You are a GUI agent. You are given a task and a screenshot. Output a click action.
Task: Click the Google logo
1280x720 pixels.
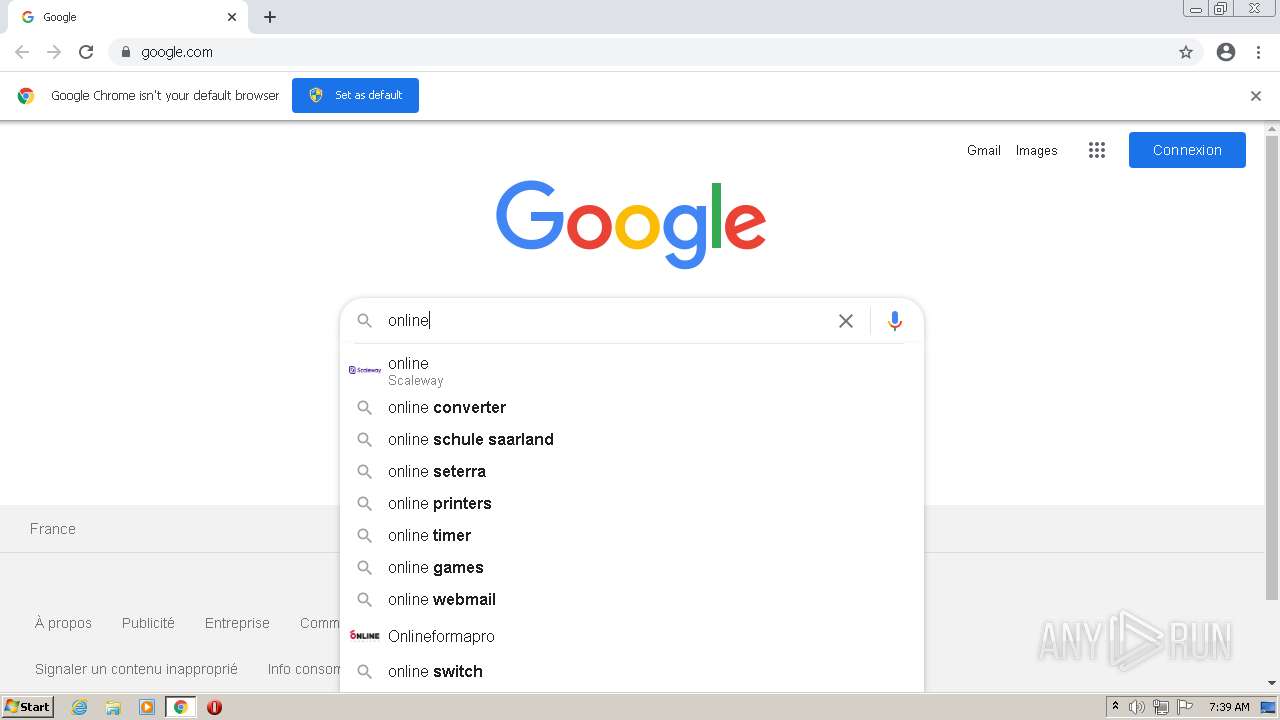pyautogui.click(x=631, y=224)
